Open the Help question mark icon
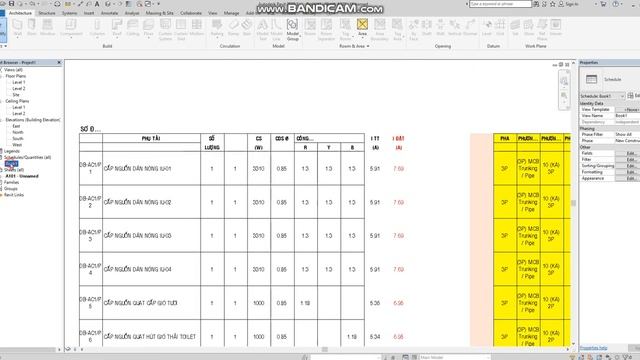Screen dimensions: 640x360 (x=616, y=4)
